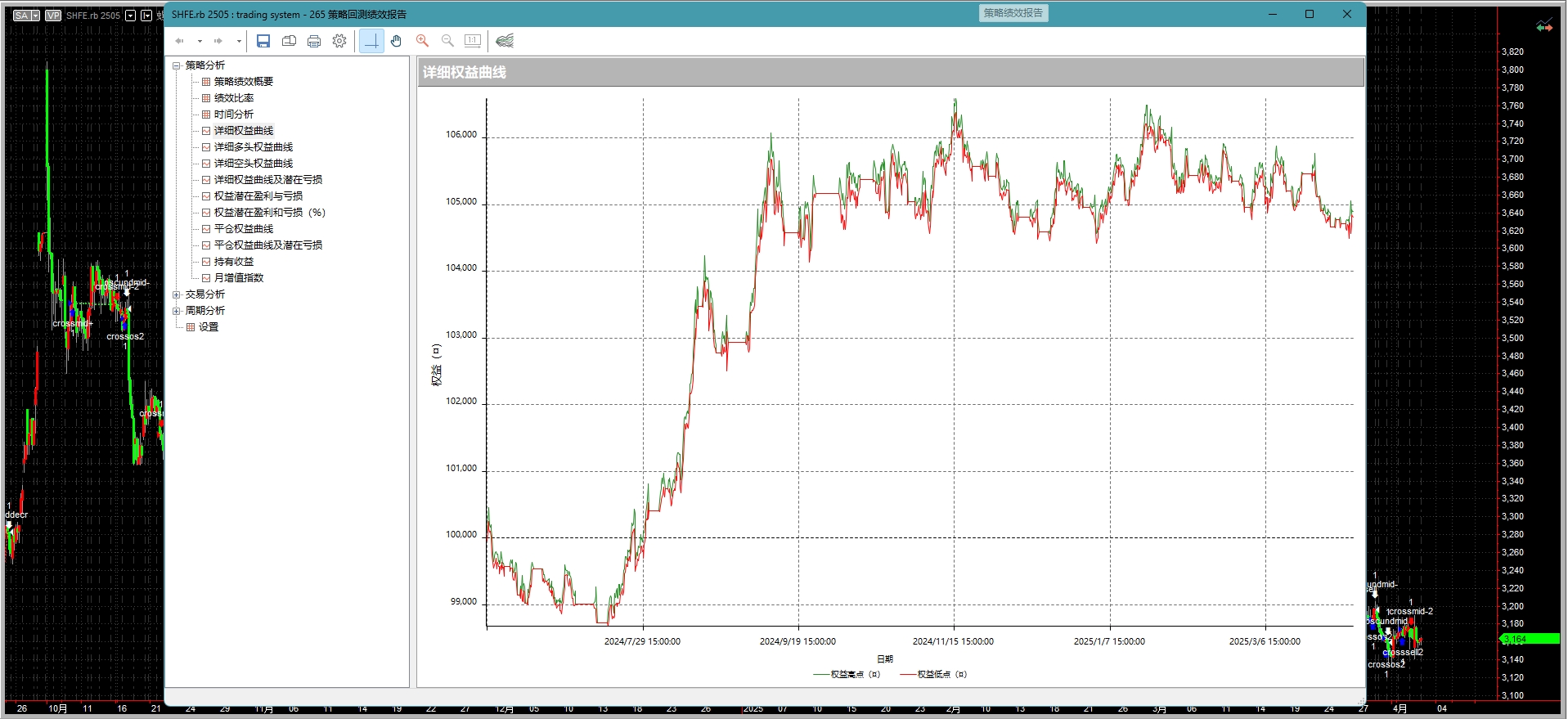1568x719 pixels.
Task: Open 详细权益曲线及潜在亏损 chart
Action: click(268, 180)
